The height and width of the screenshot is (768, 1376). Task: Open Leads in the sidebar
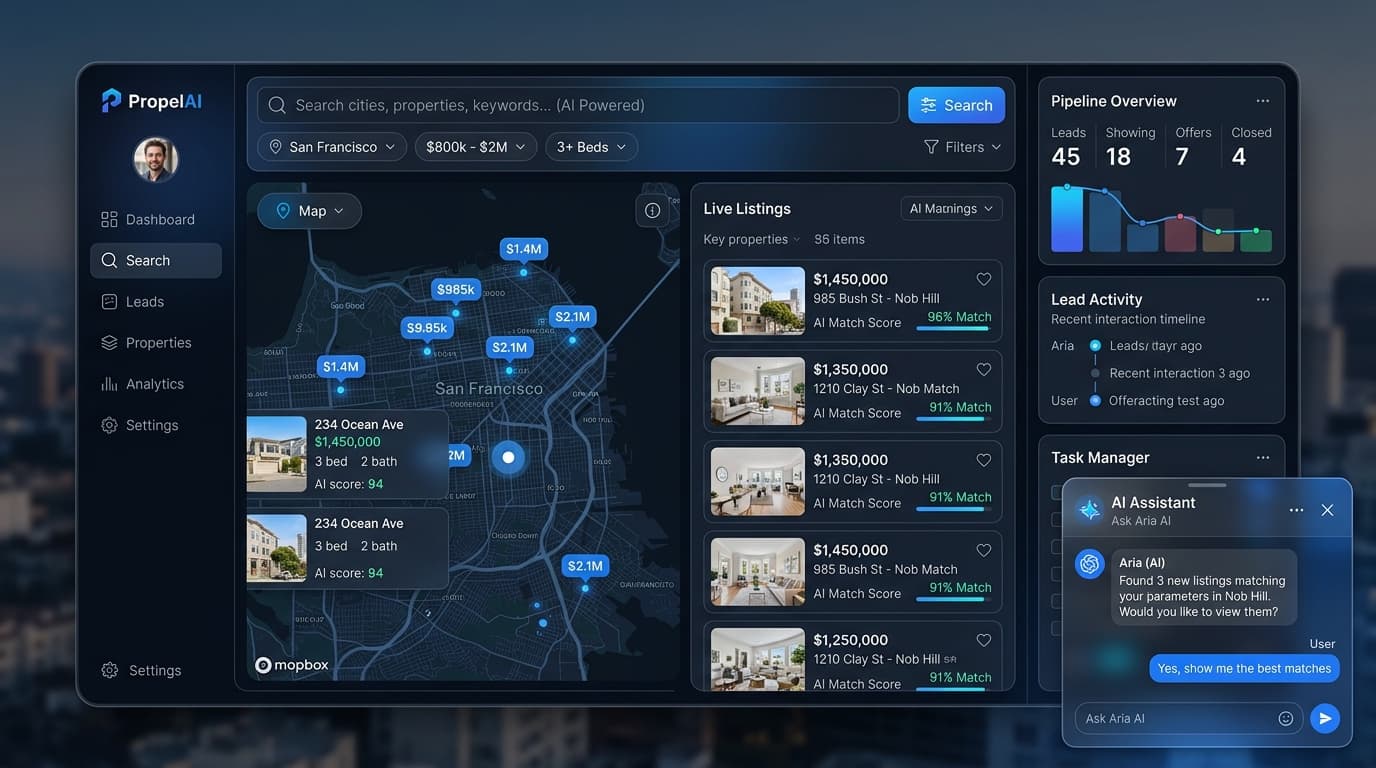coord(156,301)
